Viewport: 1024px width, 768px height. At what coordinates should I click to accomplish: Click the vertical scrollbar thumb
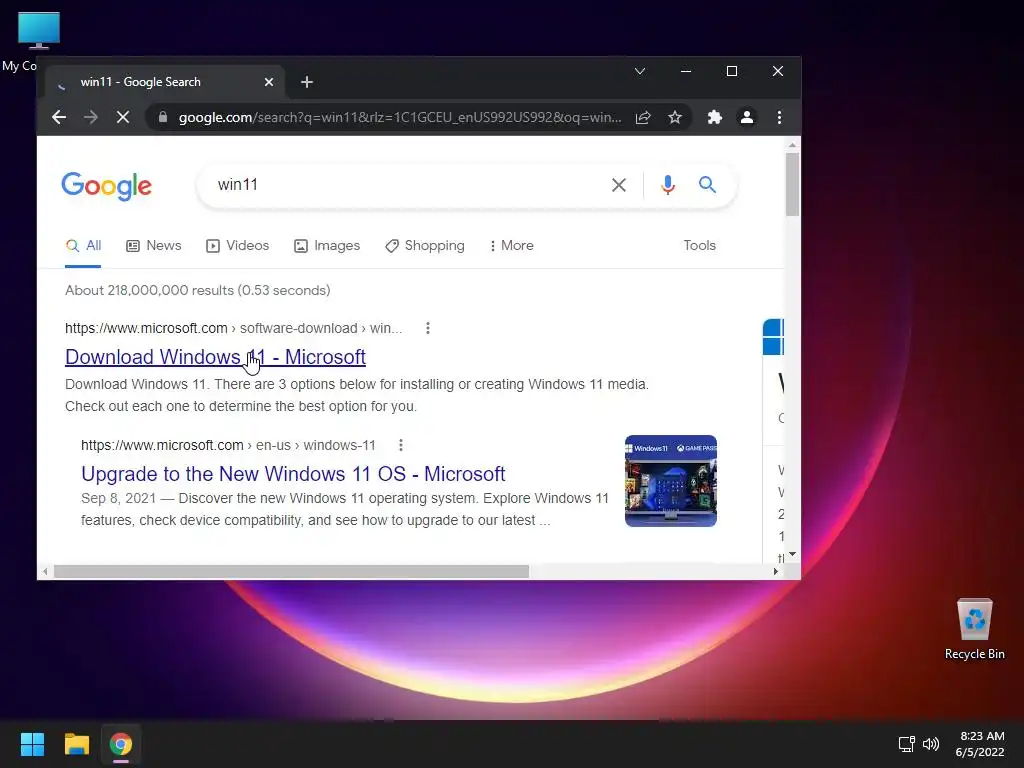click(792, 184)
